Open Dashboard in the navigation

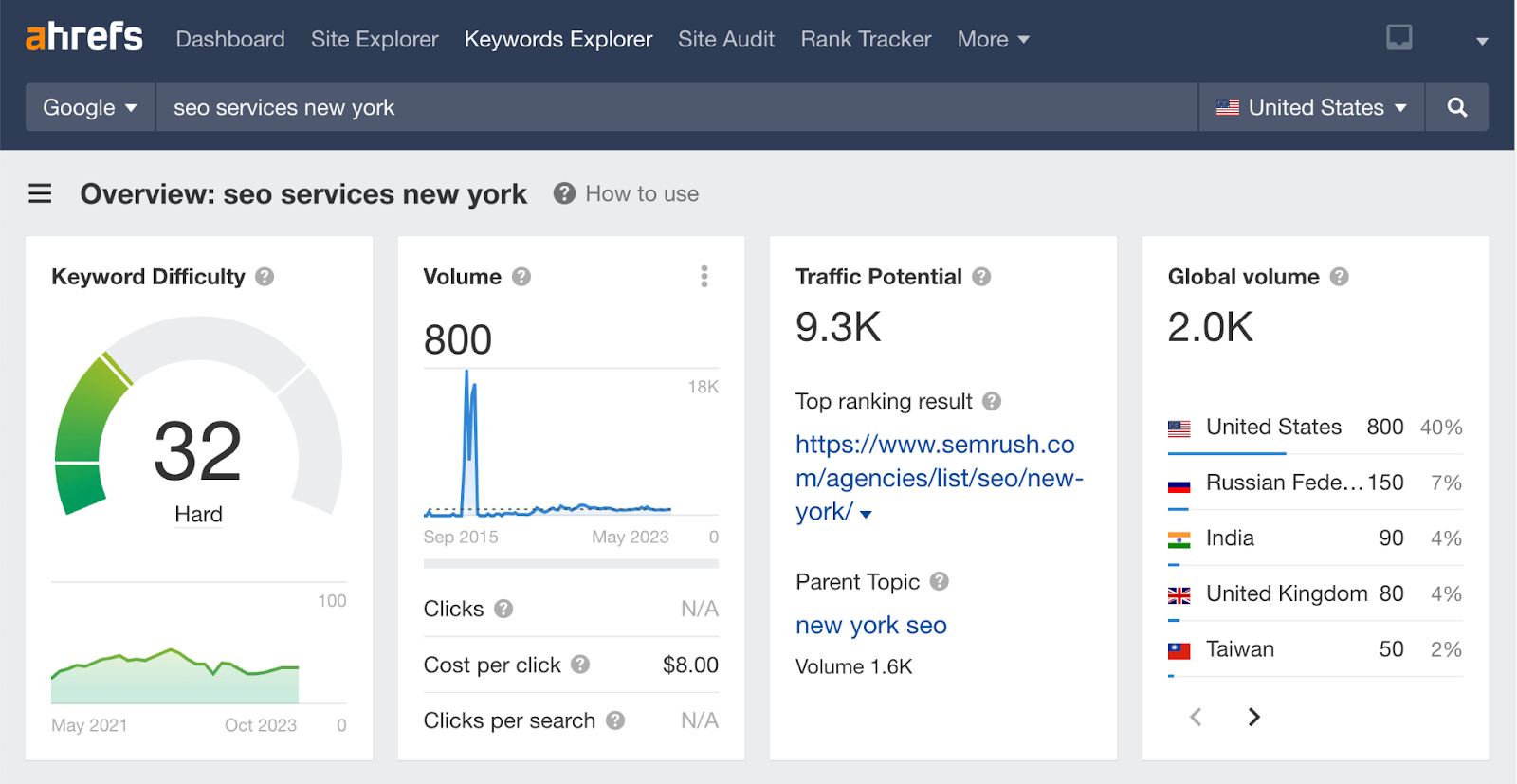pos(230,39)
